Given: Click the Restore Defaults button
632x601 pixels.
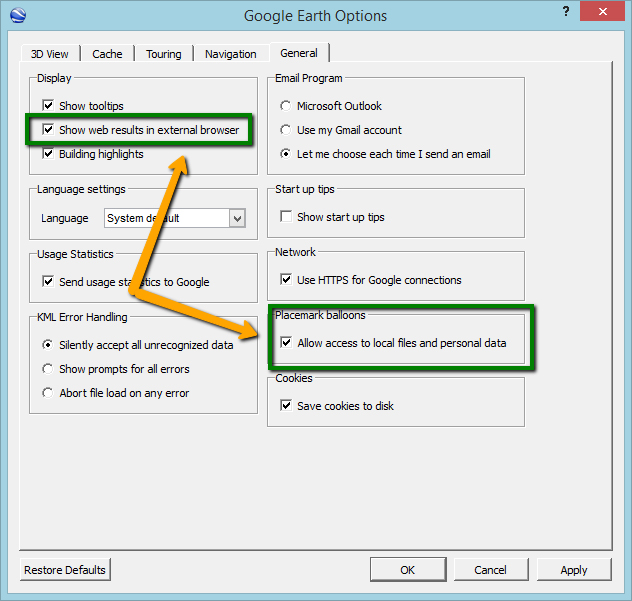Looking at the screenshot, I should (x=65, y=570).
